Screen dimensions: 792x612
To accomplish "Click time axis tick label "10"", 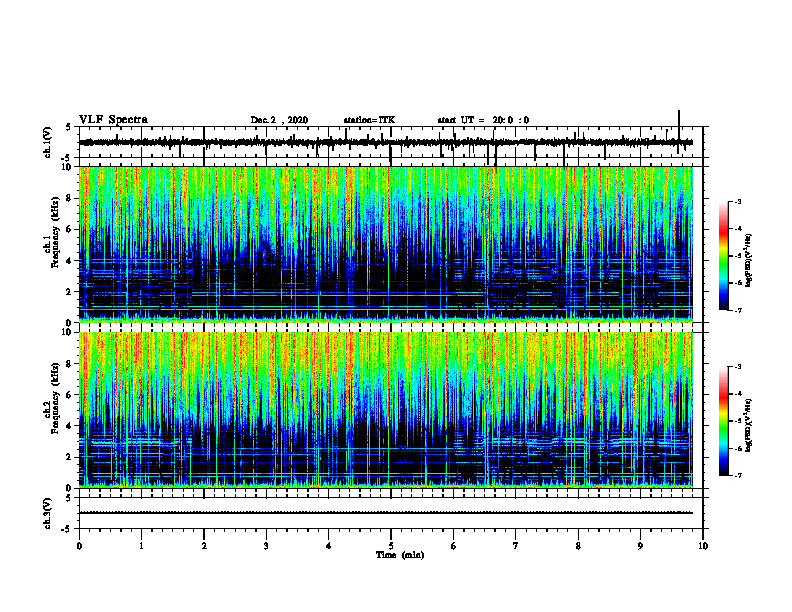I will coord(703,546).
